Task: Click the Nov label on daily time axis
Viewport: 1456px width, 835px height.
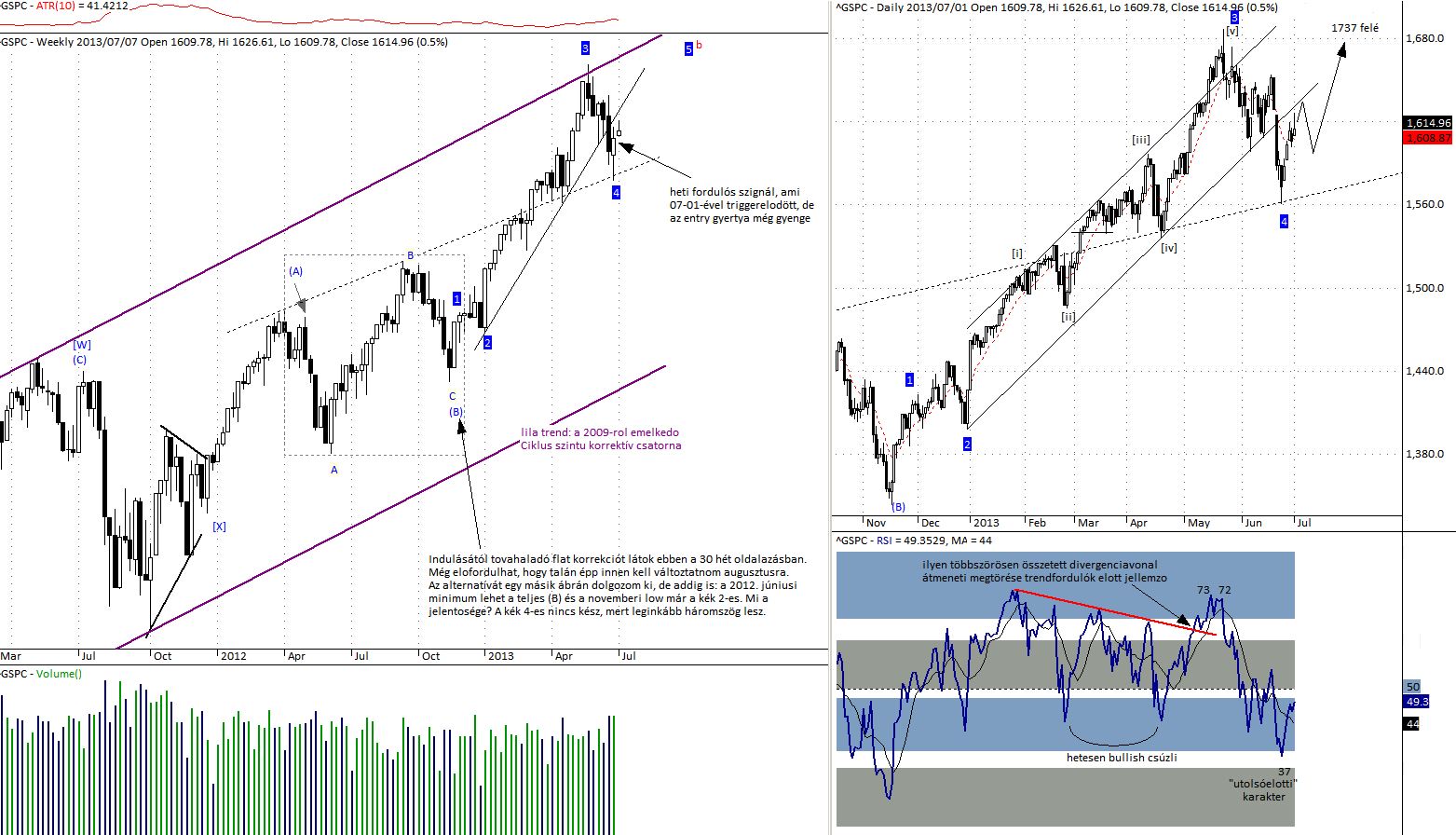Action: pos(877,523)
